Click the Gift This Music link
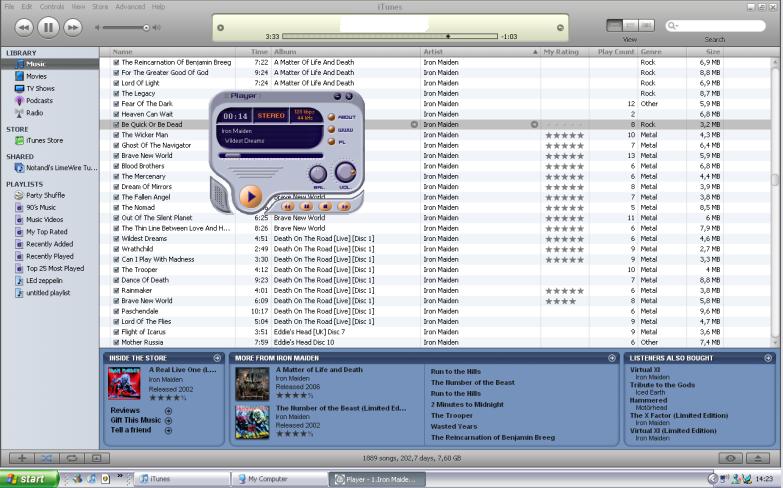 click(x=136, y=420)
